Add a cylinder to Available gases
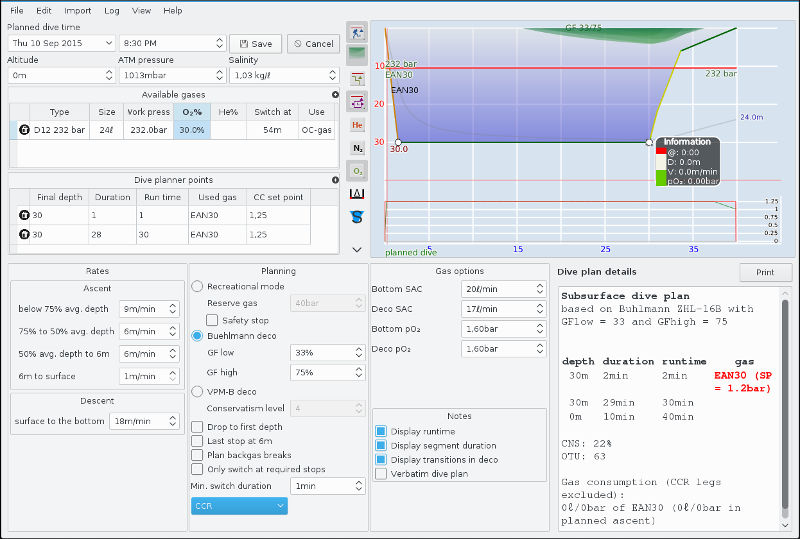Viewport: 800px width, 539px height. pos(335,94)
